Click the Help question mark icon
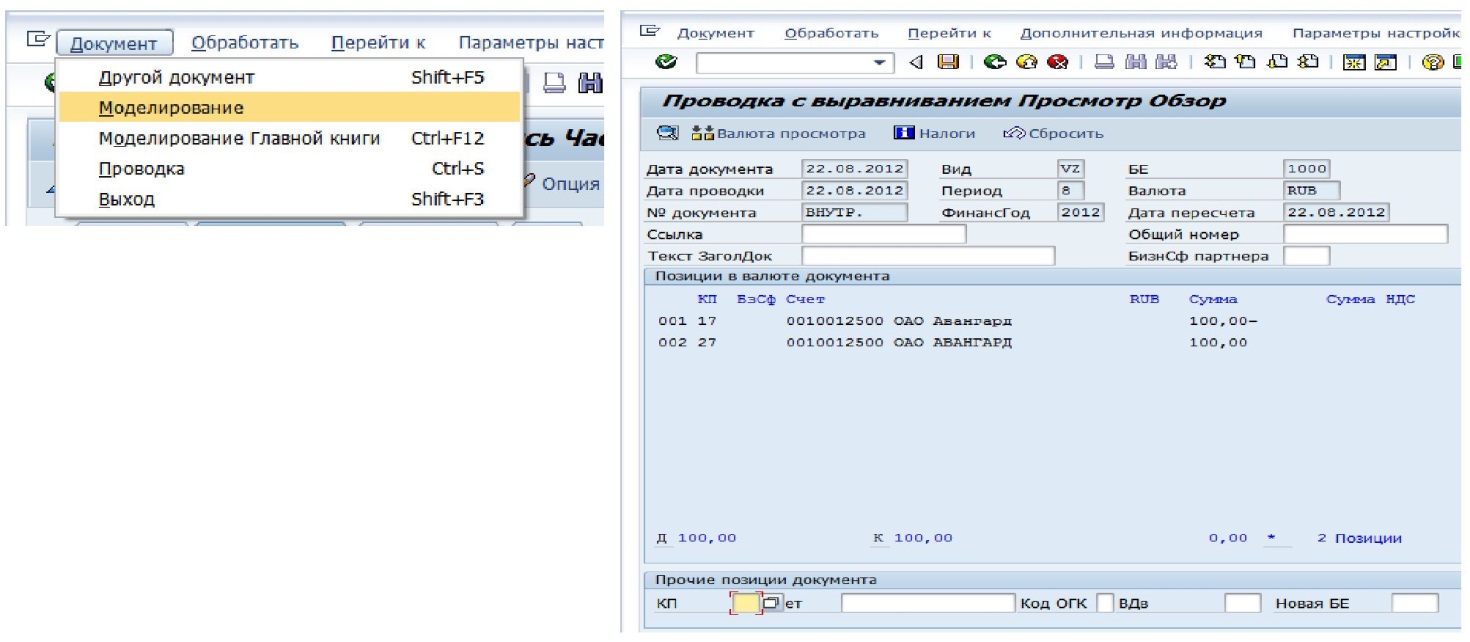 (x=1432, y=62)
